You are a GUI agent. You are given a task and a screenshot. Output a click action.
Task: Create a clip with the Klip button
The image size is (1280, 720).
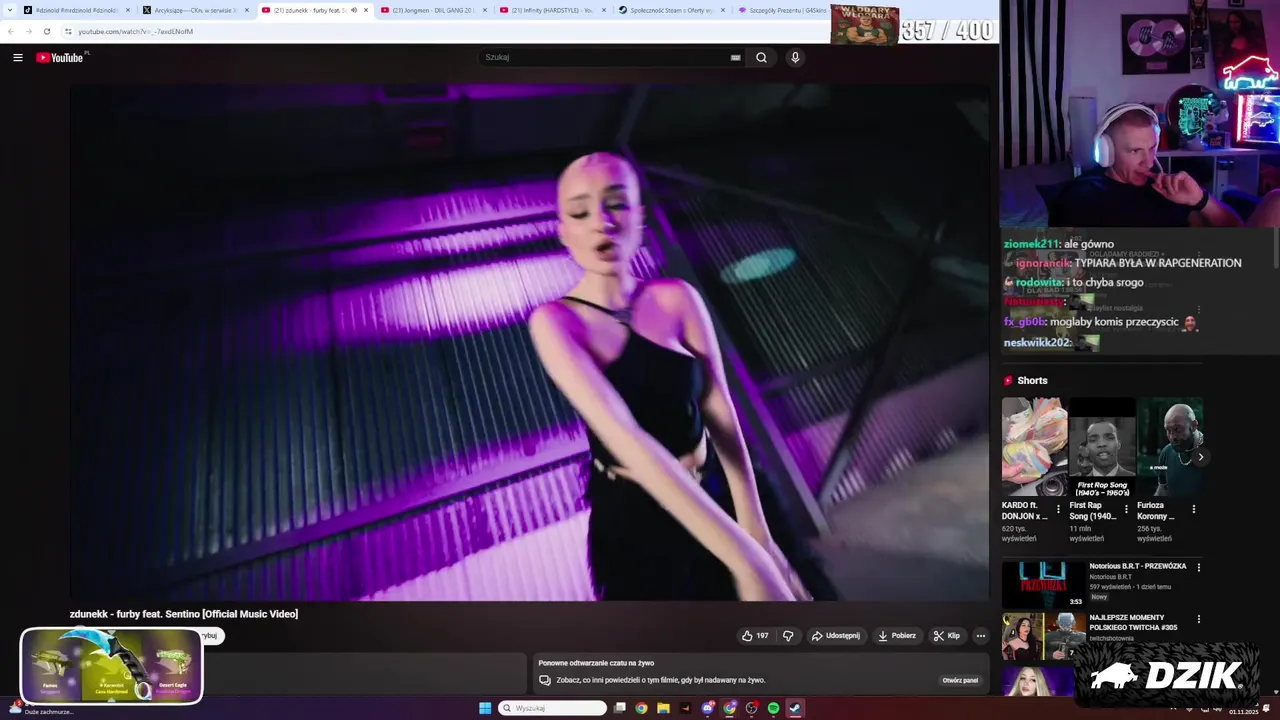click(947, 636)
